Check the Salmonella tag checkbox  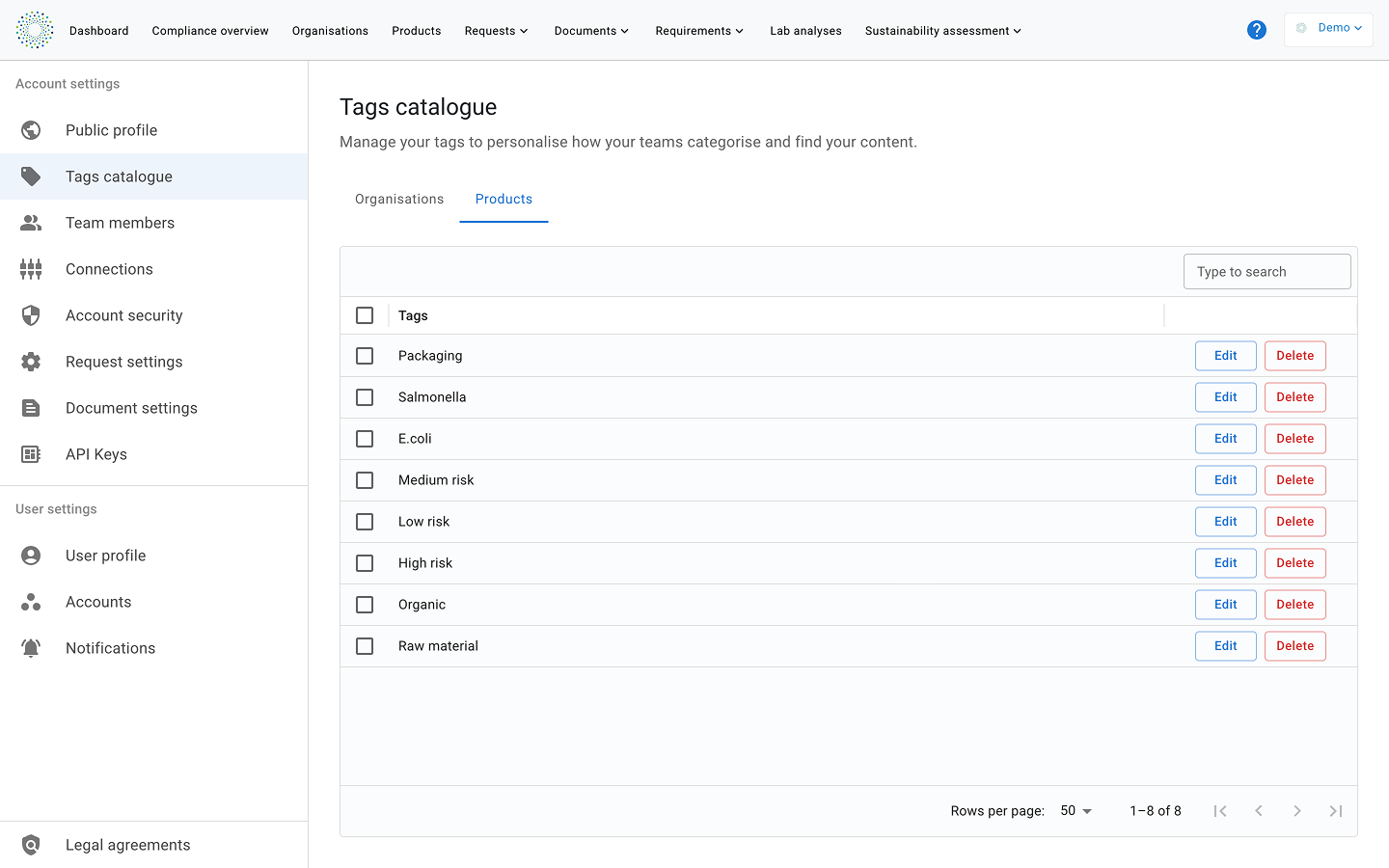[x=365, y=397]
